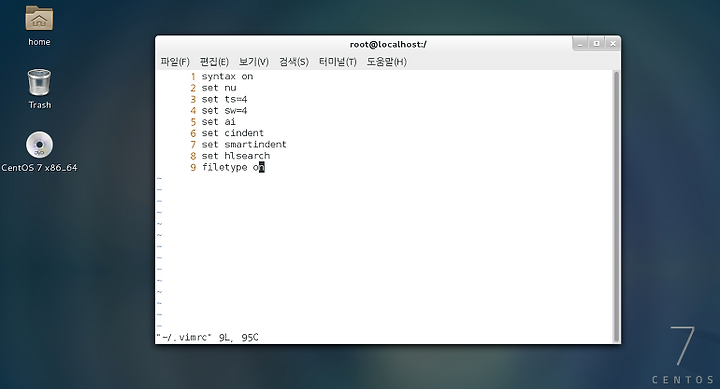The height and width of the screenshot is (389, 720).
Task: Minimize the root@localhost terminal window
Action: pyautogui.click(x=580, y=44)
